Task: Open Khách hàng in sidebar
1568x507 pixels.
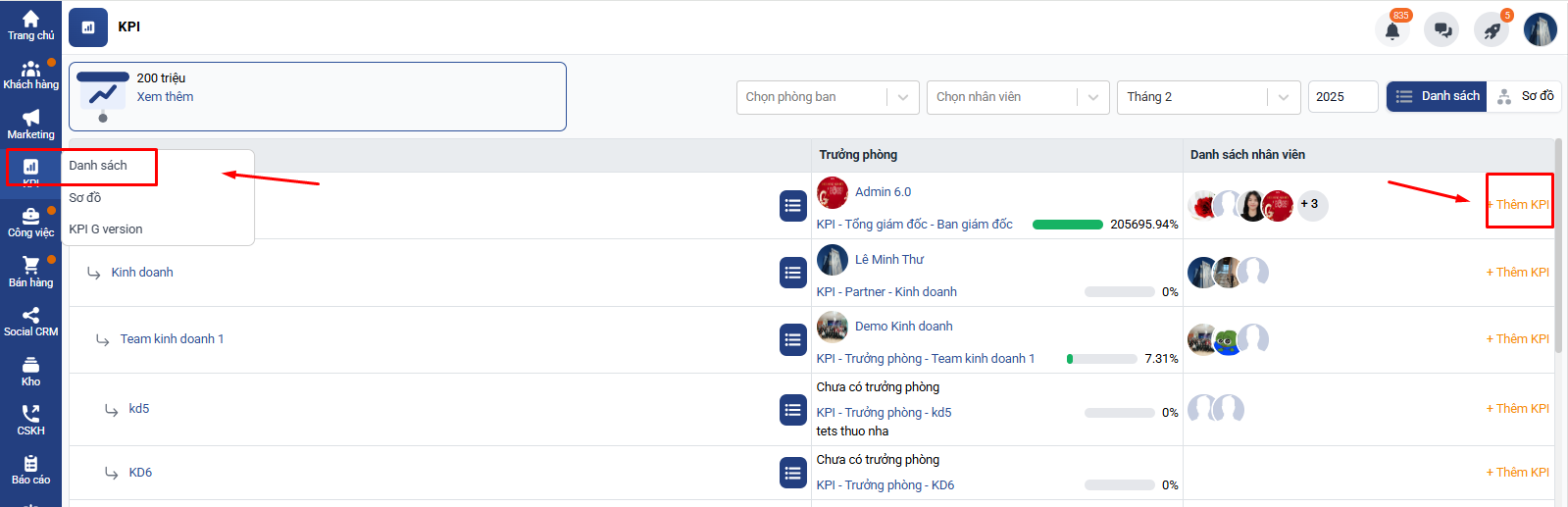Action: 30,75
